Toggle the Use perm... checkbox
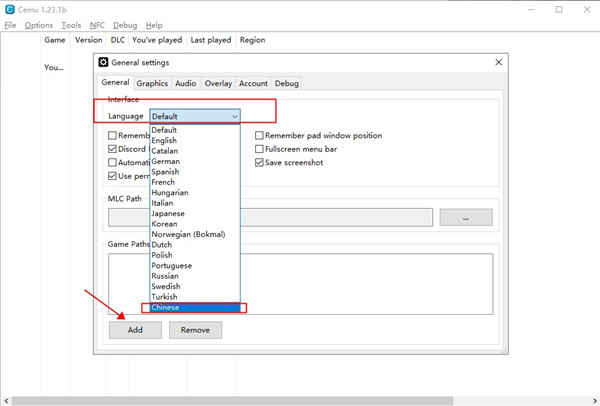The width and height of the screenshot is (600, 406). pyautogui.click(x=112, y=176)
